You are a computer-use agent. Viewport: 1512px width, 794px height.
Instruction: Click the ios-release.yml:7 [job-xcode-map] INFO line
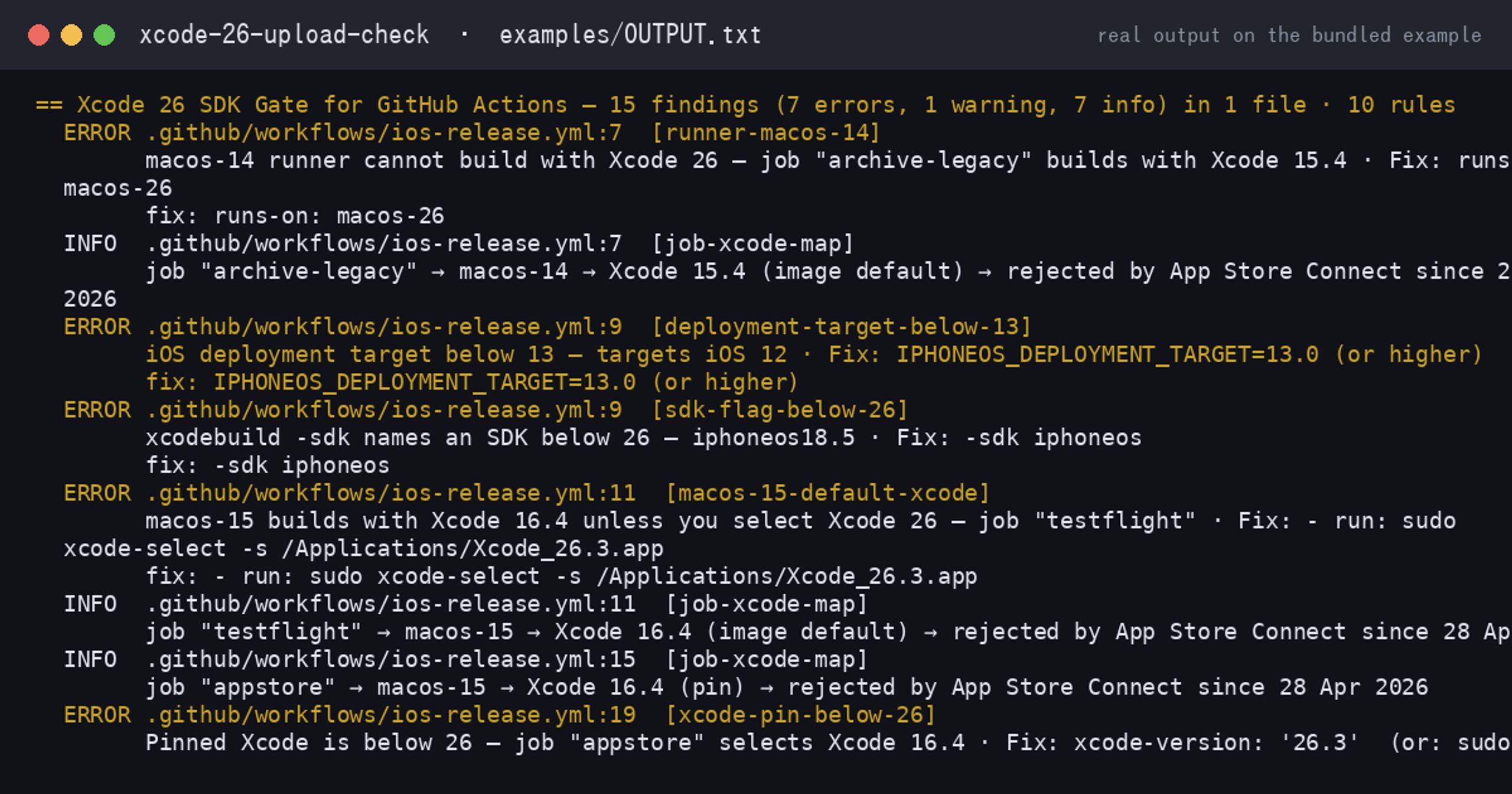458,243
